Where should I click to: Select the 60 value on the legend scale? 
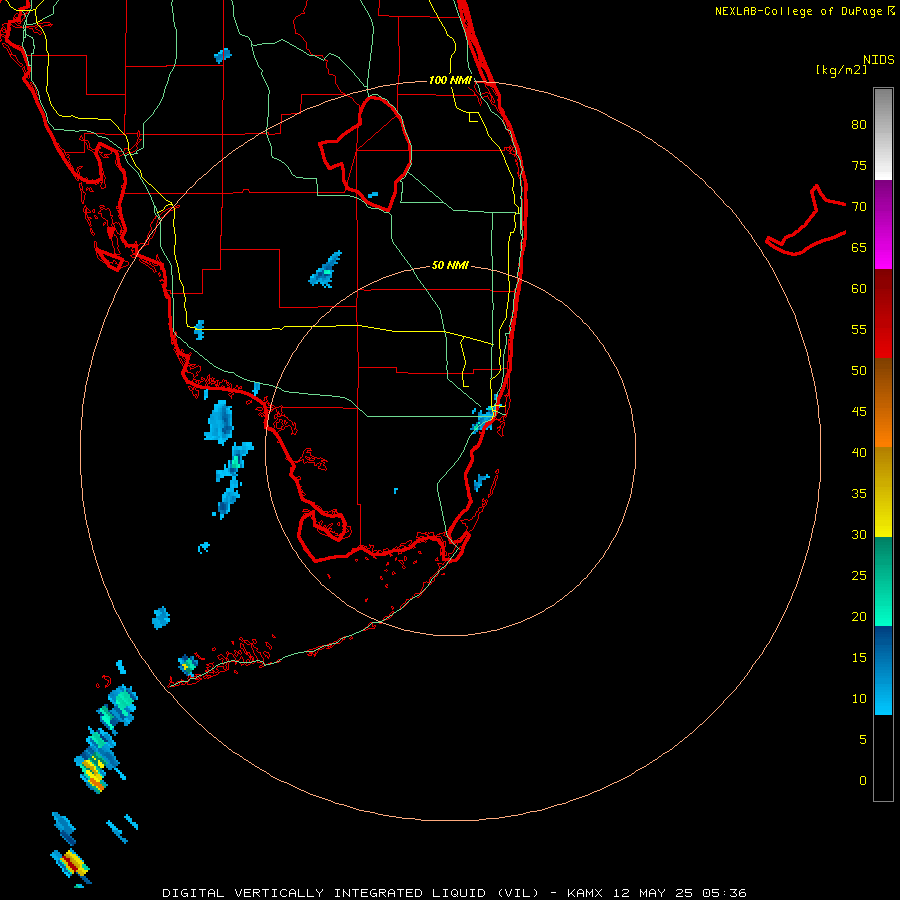(859, 289)
